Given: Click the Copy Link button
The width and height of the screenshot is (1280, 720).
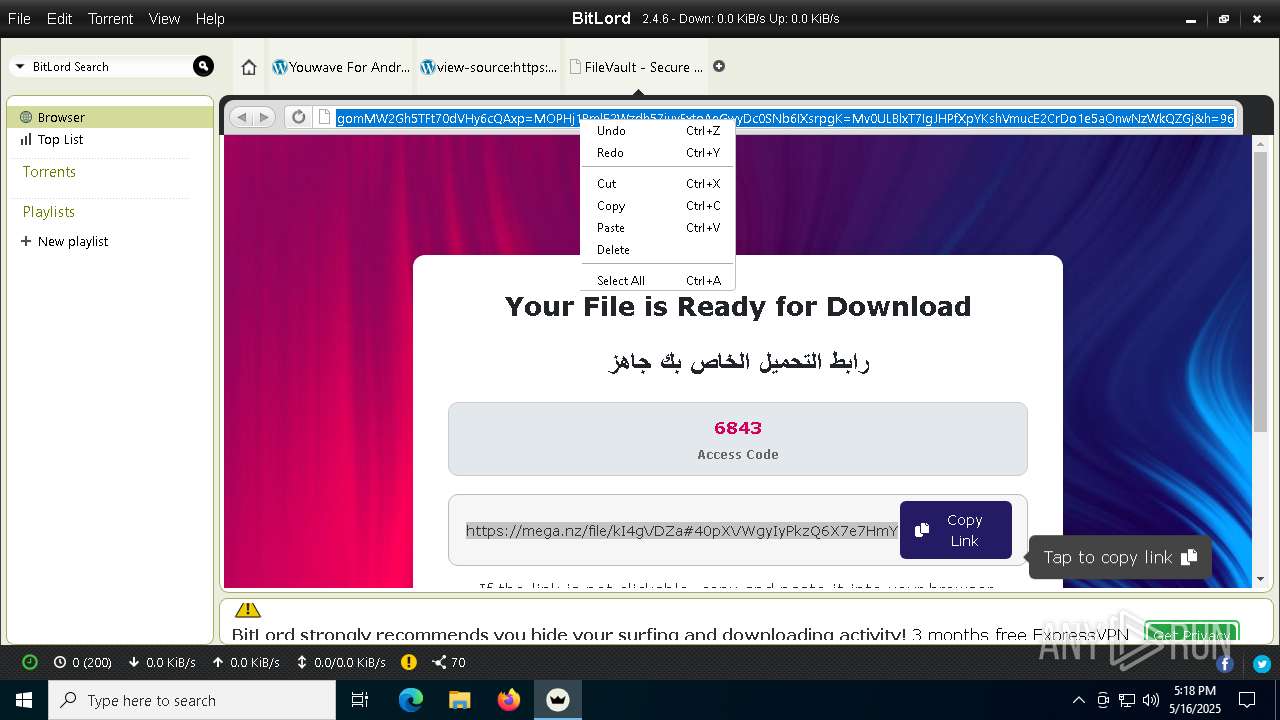Looking at the screenshot, I should pyautogui.click(x=956, y=530).
